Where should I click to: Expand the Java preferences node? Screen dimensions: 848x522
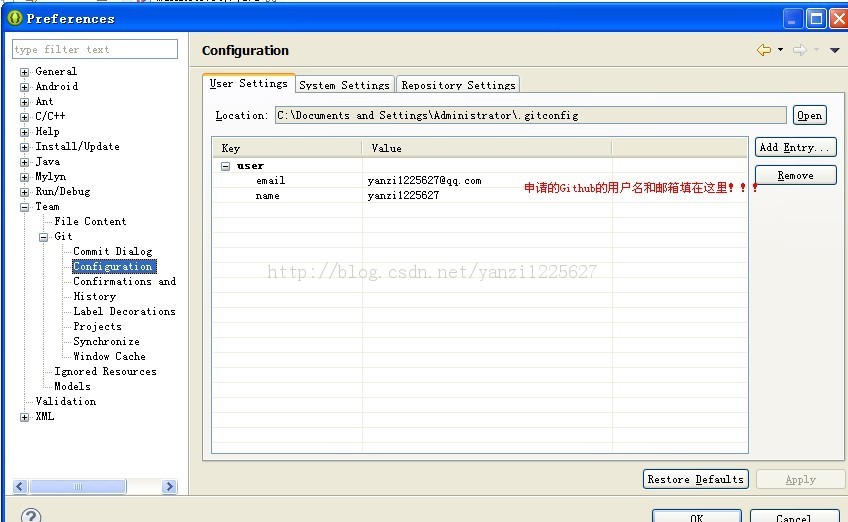click(x=24, y=162)
